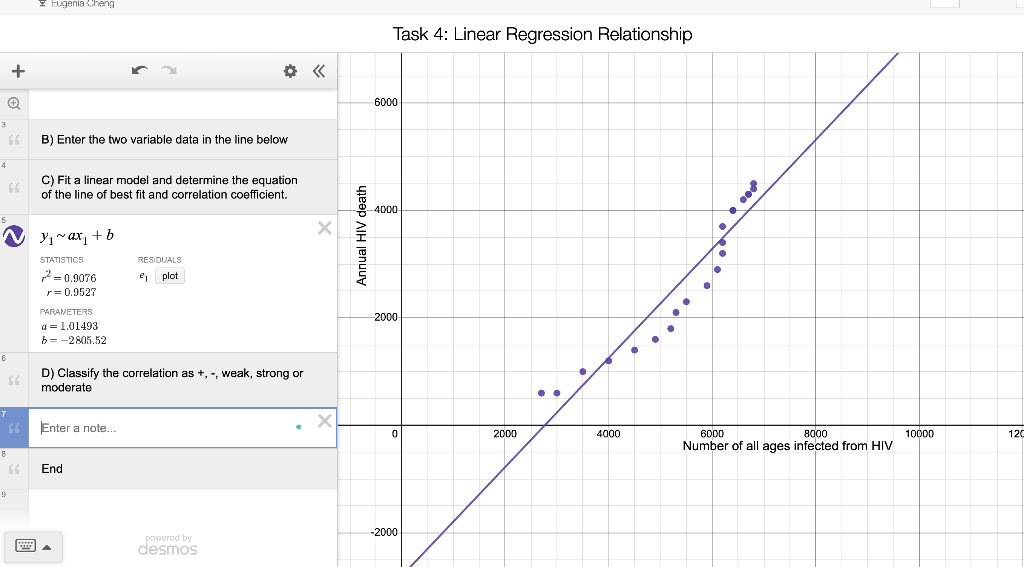Collapse the expression list panel
The height and width of the screenshot is (567, 1024).
(319, 71)
